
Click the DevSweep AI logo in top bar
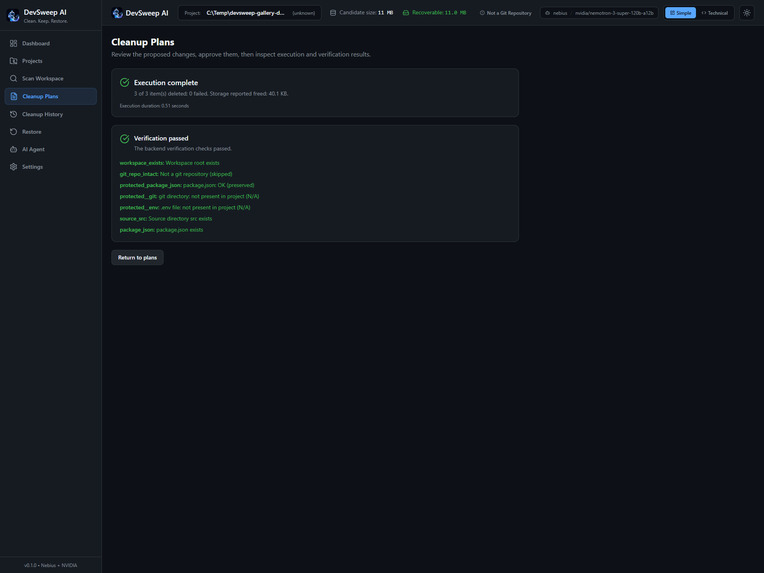coord(117,13)
